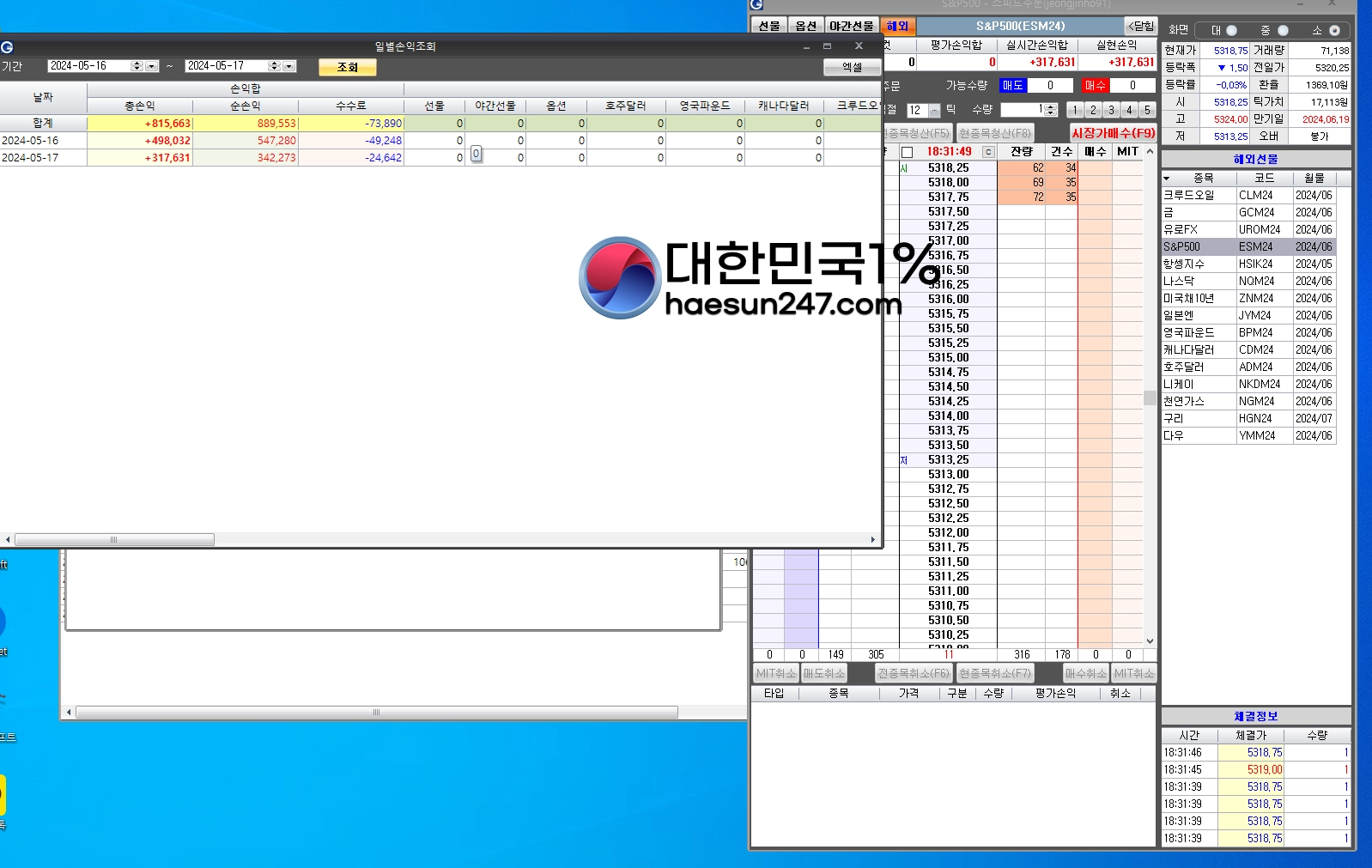Switch to the 선물 tab
The width and height of the screenshot is (1372, 868).
coord(769,26)
